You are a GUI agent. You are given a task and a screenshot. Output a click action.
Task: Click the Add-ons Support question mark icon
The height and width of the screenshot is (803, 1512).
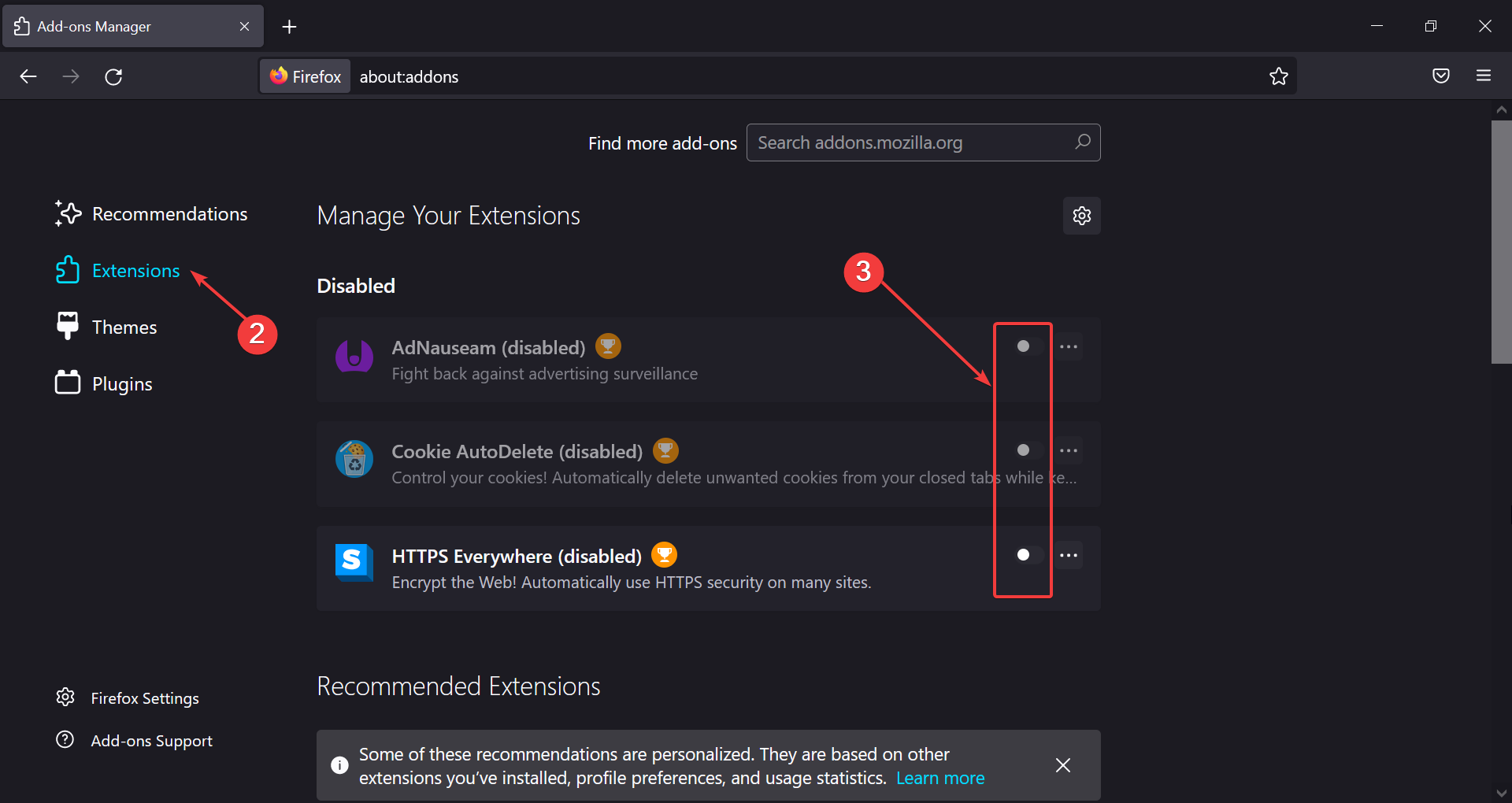point(65,739)
